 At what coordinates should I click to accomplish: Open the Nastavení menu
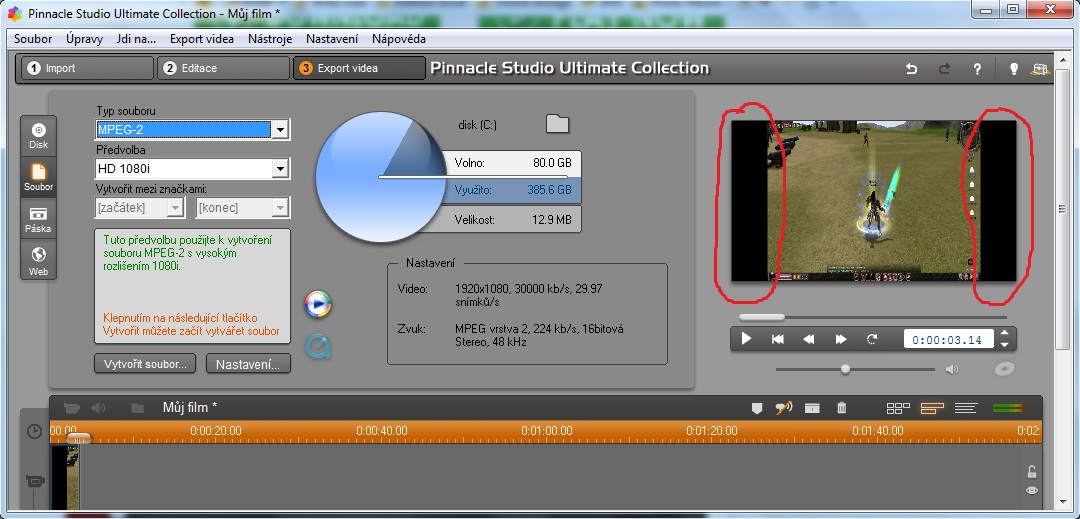pyautogui.click(x=332, y=39)
